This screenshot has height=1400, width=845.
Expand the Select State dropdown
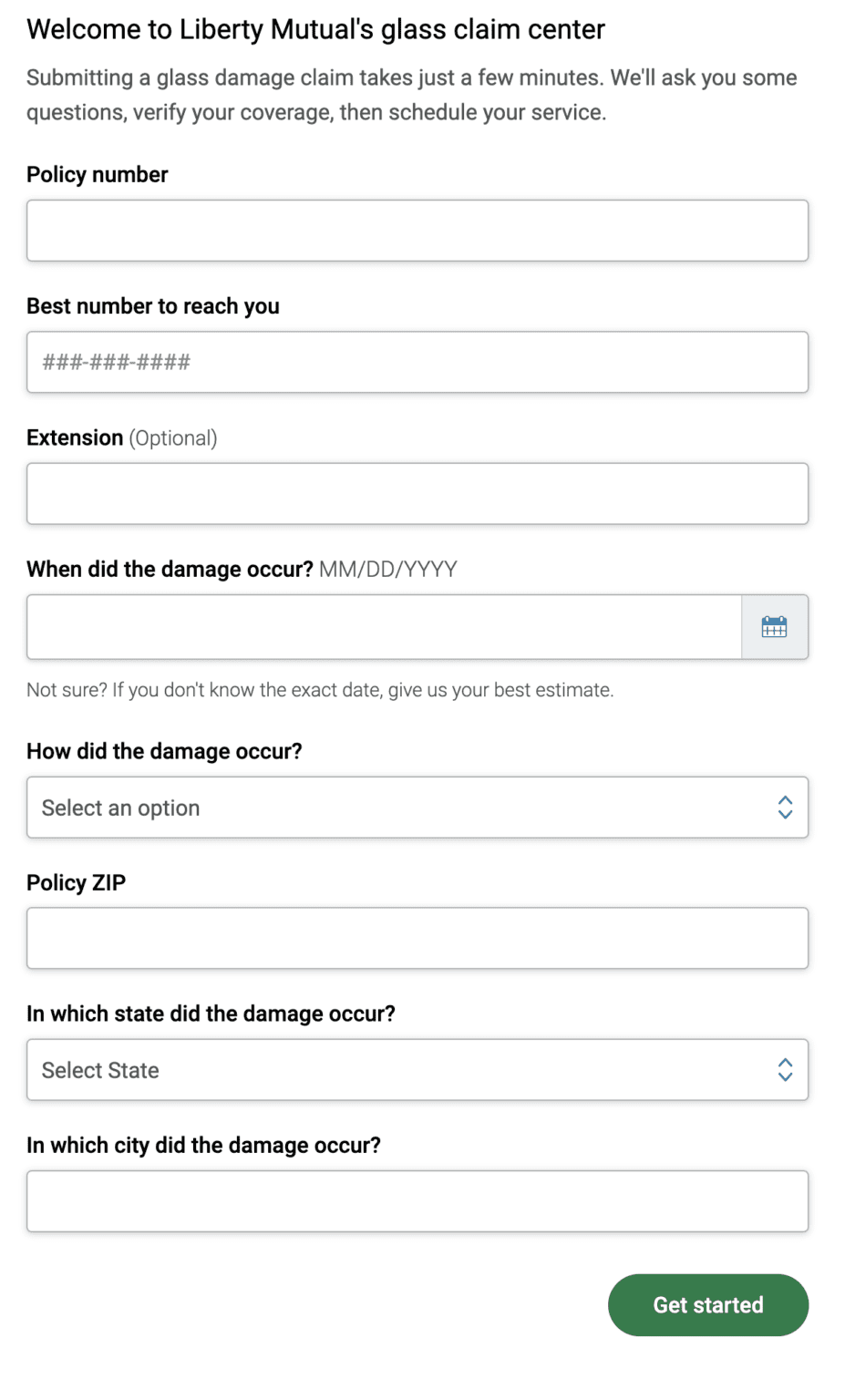pos(417,1070)
